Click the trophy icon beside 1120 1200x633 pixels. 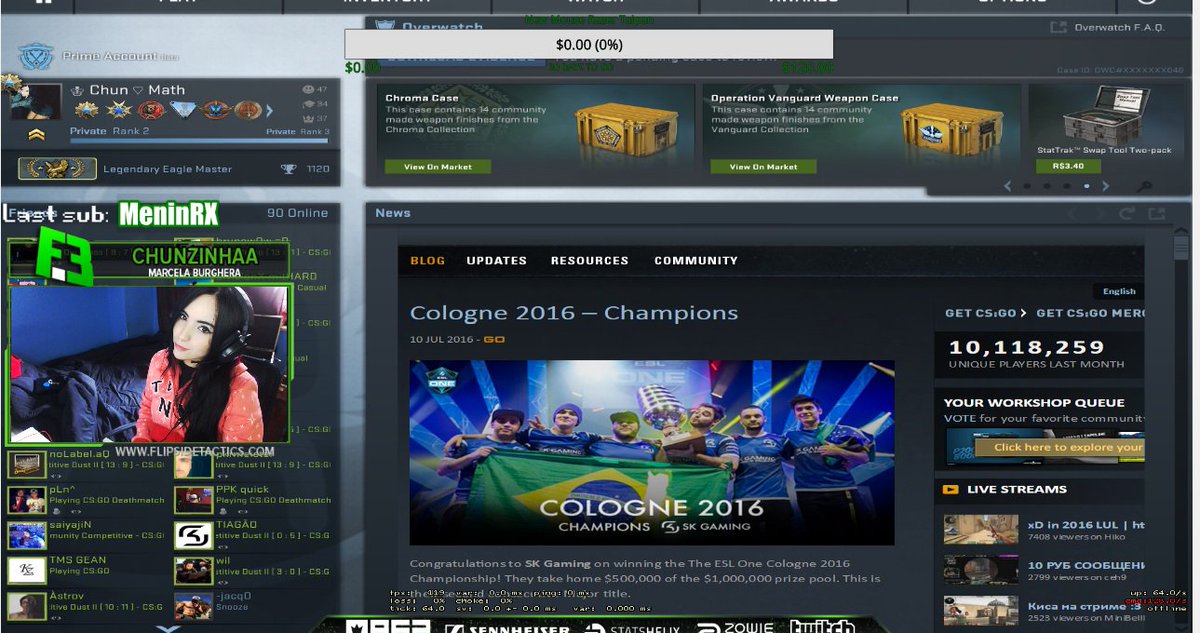pyautogui.click(x=288, y=169)
